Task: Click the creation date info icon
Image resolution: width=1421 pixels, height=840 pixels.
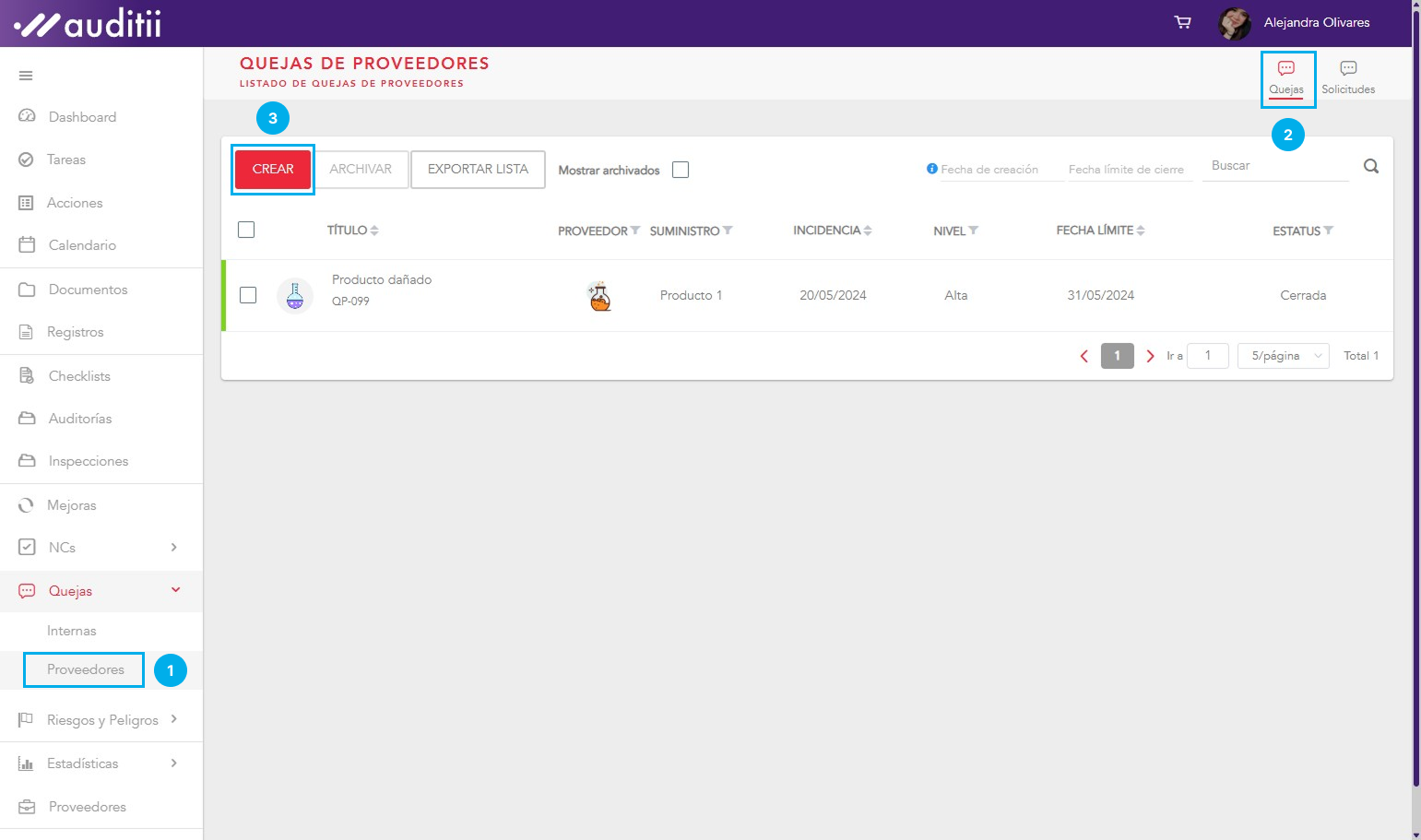Action: (931, 169)
